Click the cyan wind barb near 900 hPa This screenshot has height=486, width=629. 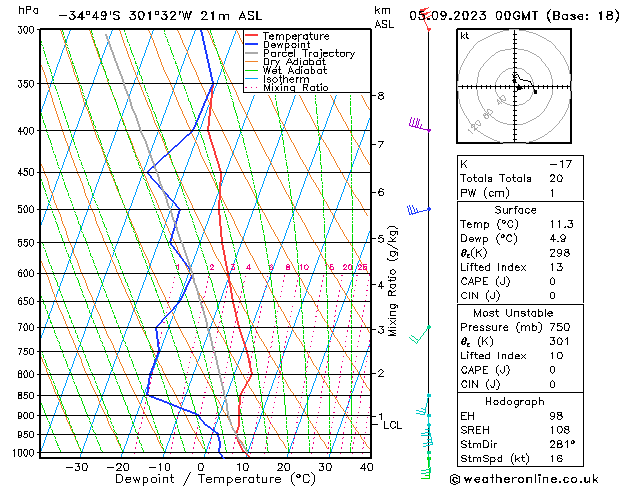(x=423, y=411)
